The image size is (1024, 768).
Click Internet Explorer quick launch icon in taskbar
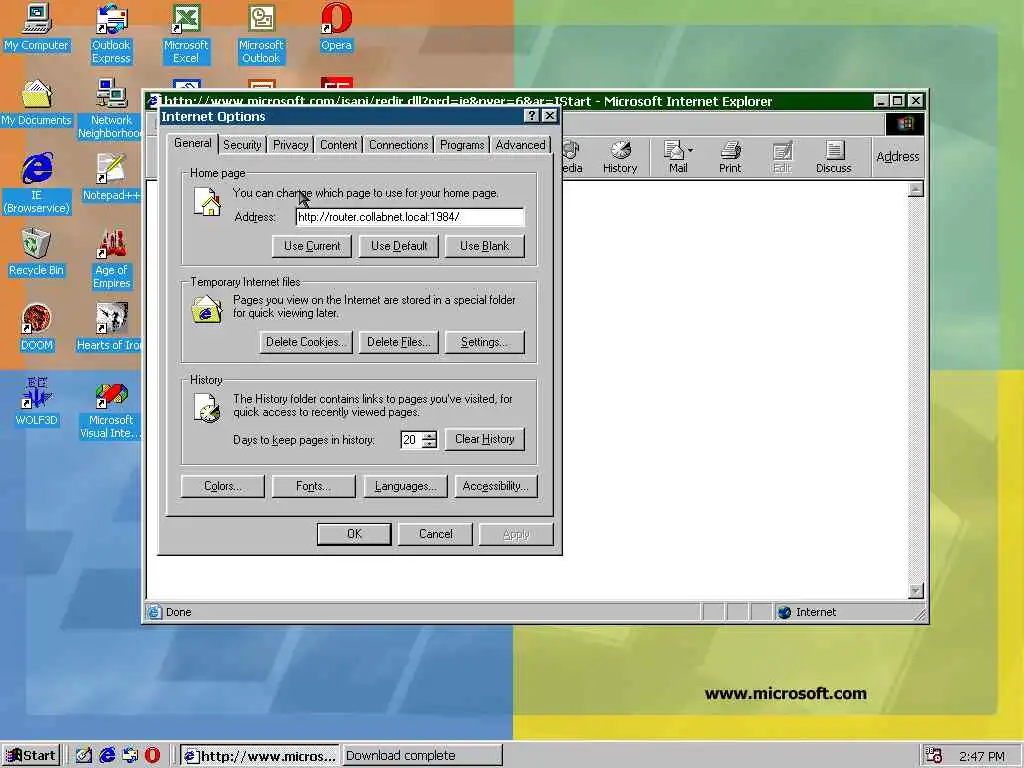pyautogui.click(x=107, y=756)
